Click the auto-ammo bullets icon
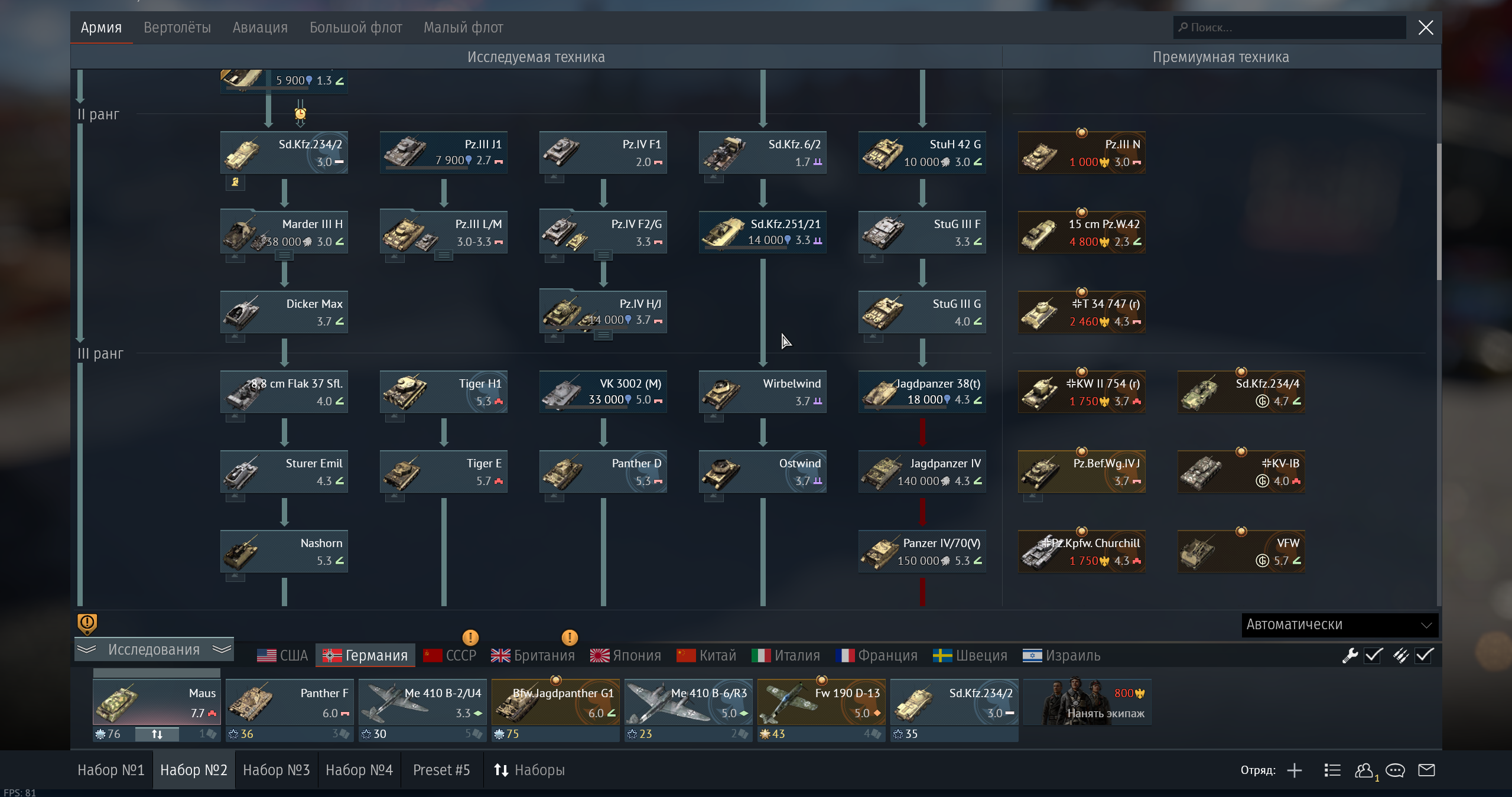1512x797 pixels. click(1400, 655)
